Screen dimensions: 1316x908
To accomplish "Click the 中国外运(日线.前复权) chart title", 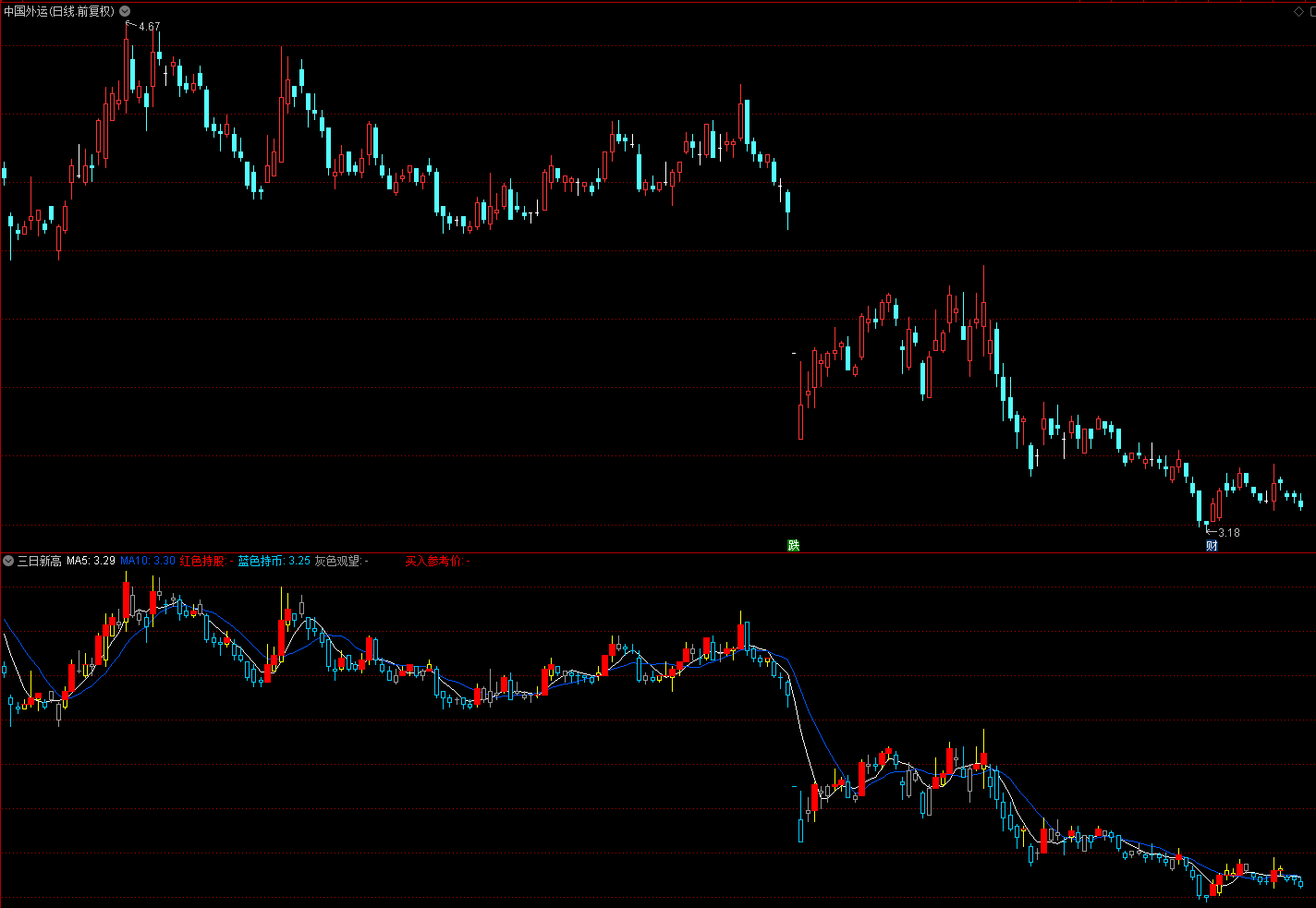I will [59, 11].
